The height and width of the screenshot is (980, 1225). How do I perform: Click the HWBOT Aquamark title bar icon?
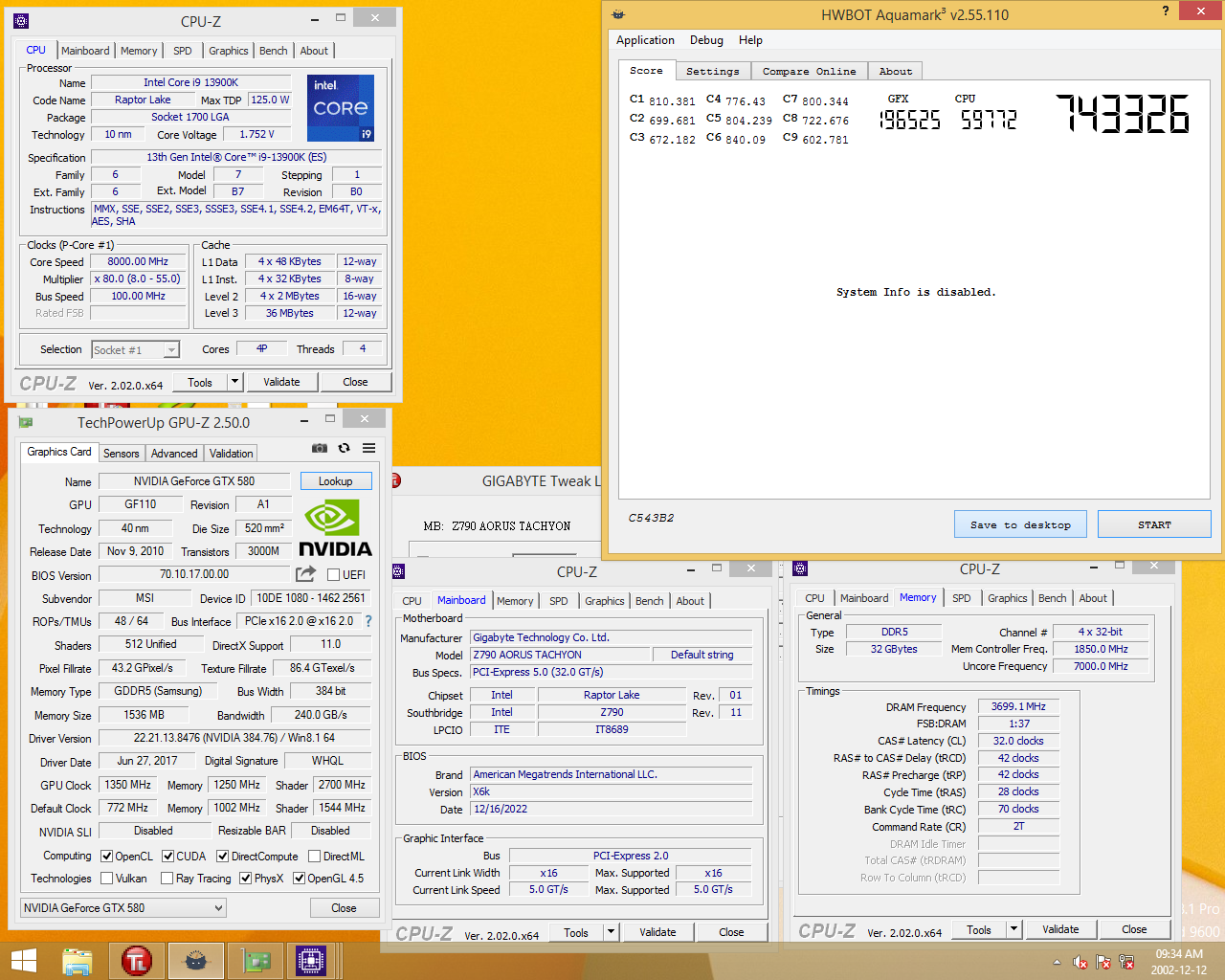pos(618,14)
